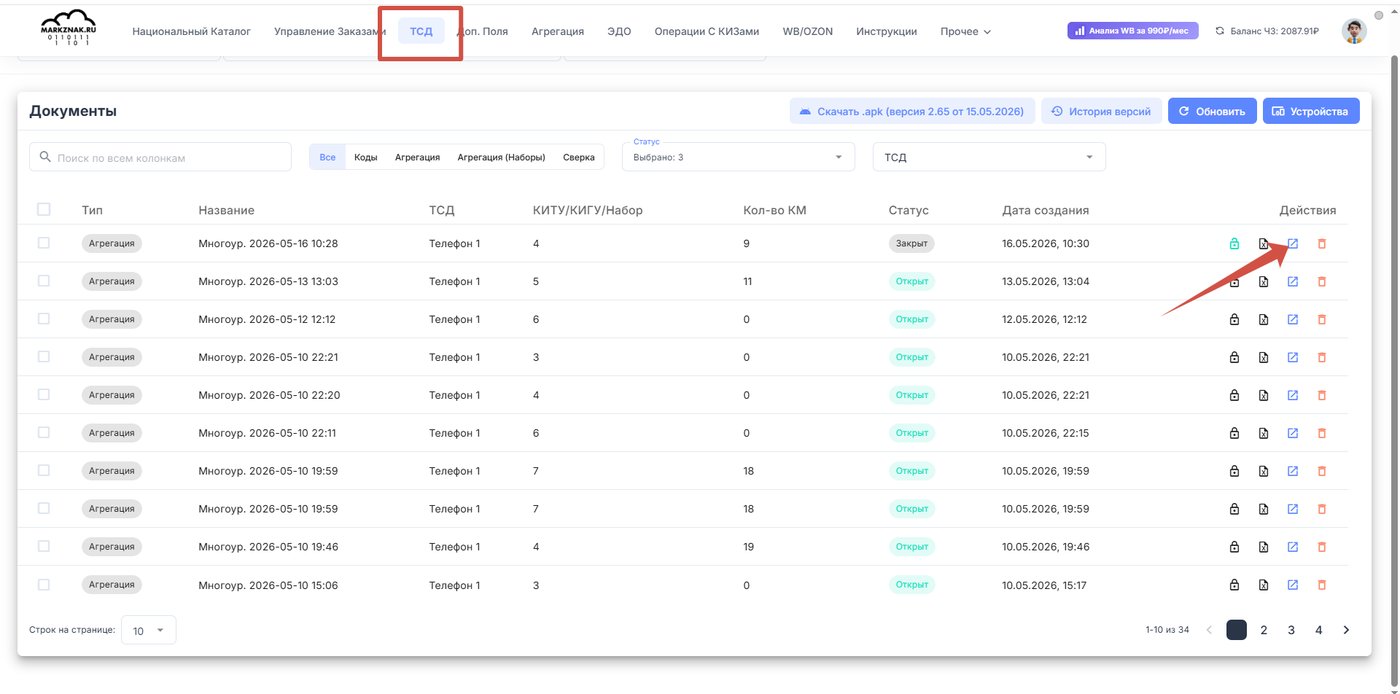This screenshot has width=1400, height=694.
Task: Click lock icon for Многоур. 2026-05-10 19:46
Action: [1234, 547]
